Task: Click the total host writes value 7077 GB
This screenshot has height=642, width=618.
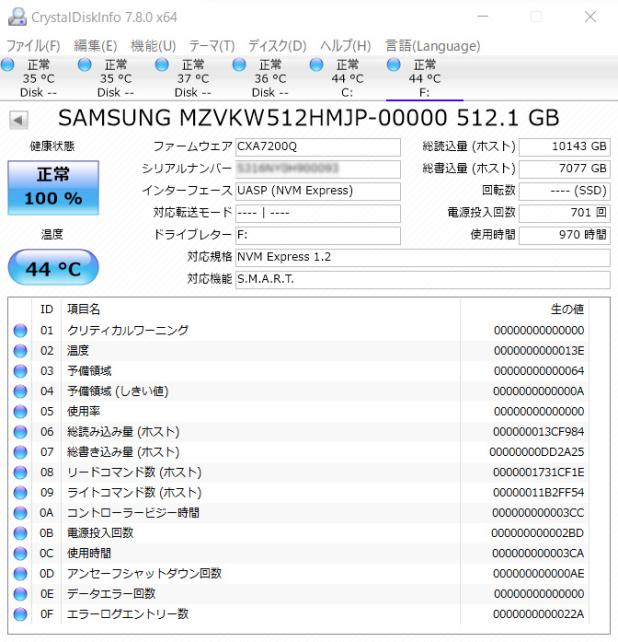Action: coord(565,169)
